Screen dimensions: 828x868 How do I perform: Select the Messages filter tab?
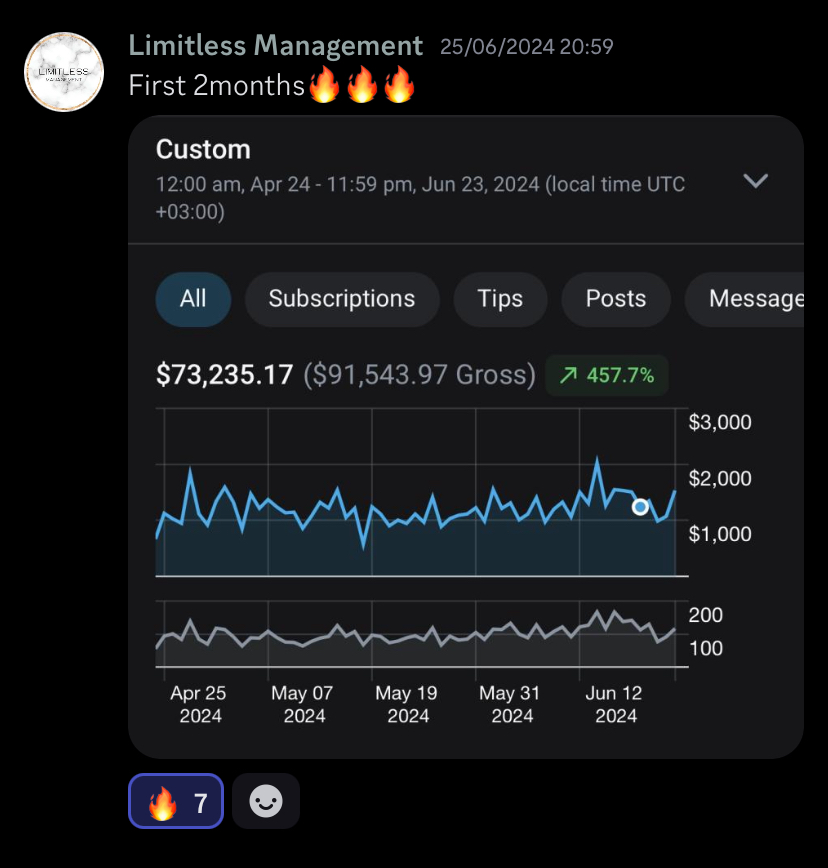744,299
